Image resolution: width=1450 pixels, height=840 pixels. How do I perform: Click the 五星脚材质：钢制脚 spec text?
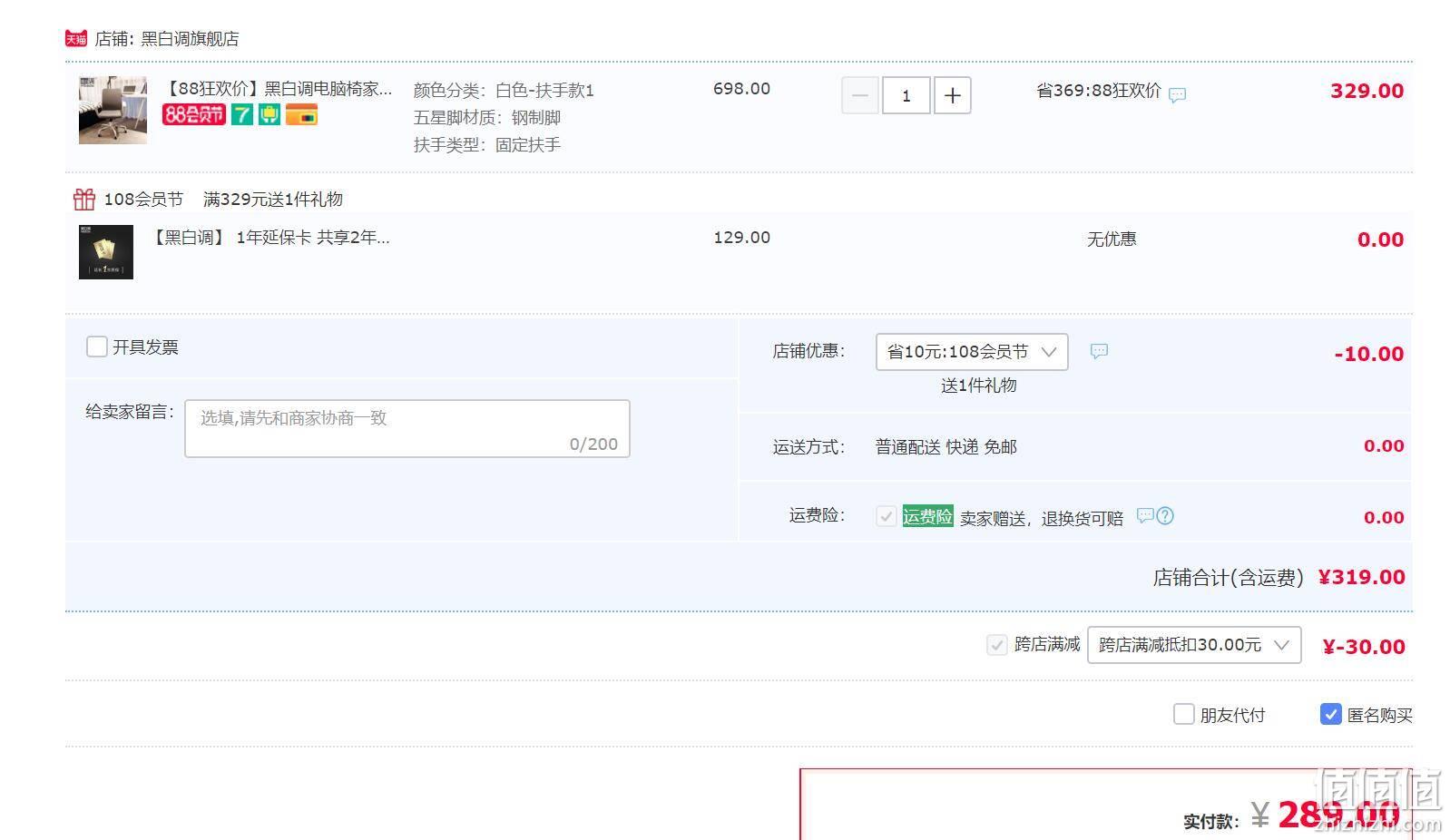tap(487, 118)
